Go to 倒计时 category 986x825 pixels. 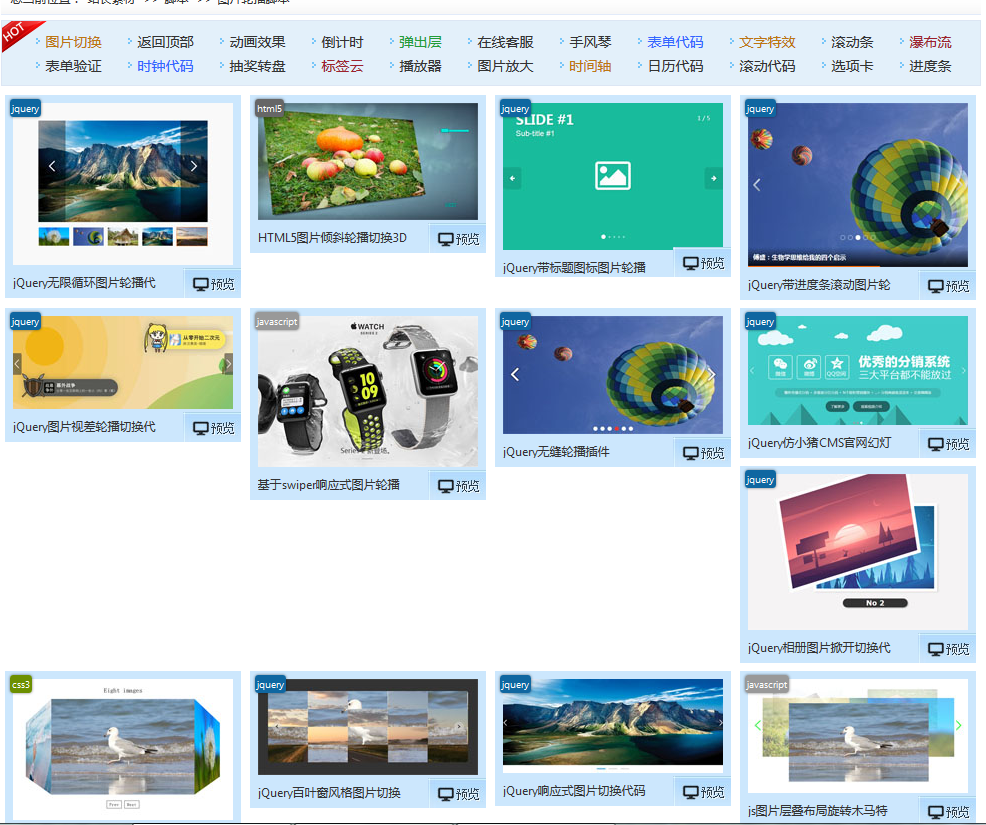click(342, 42)
